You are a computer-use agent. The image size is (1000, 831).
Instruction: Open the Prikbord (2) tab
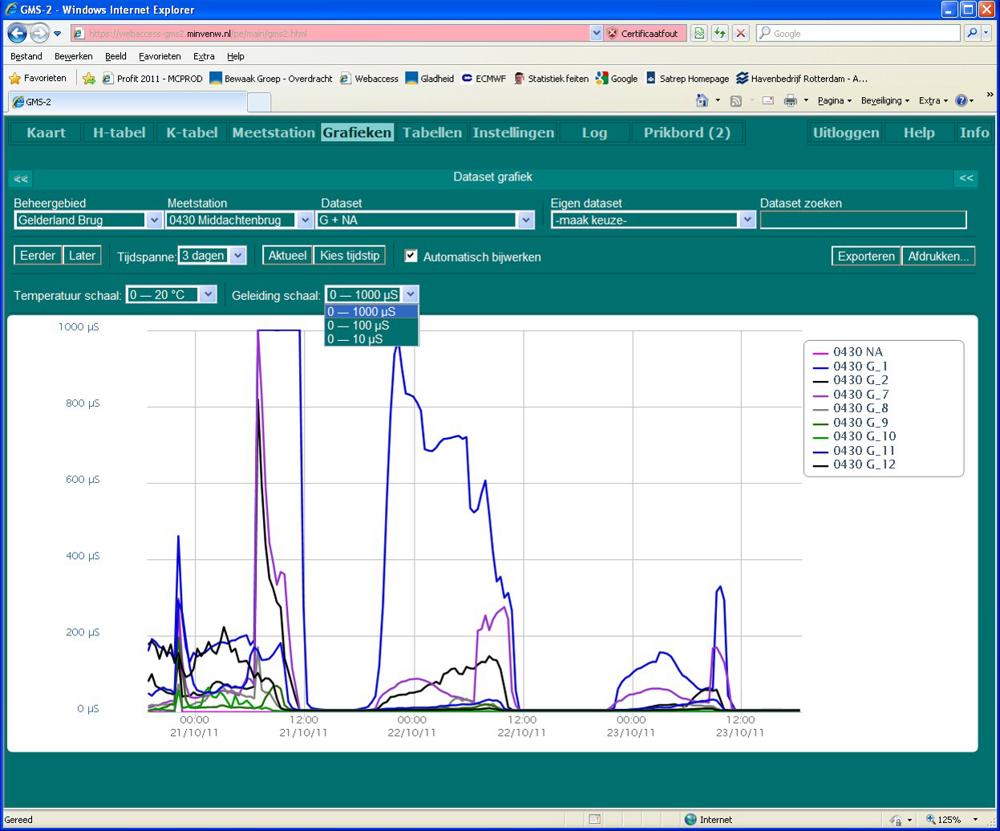[686, 133]
